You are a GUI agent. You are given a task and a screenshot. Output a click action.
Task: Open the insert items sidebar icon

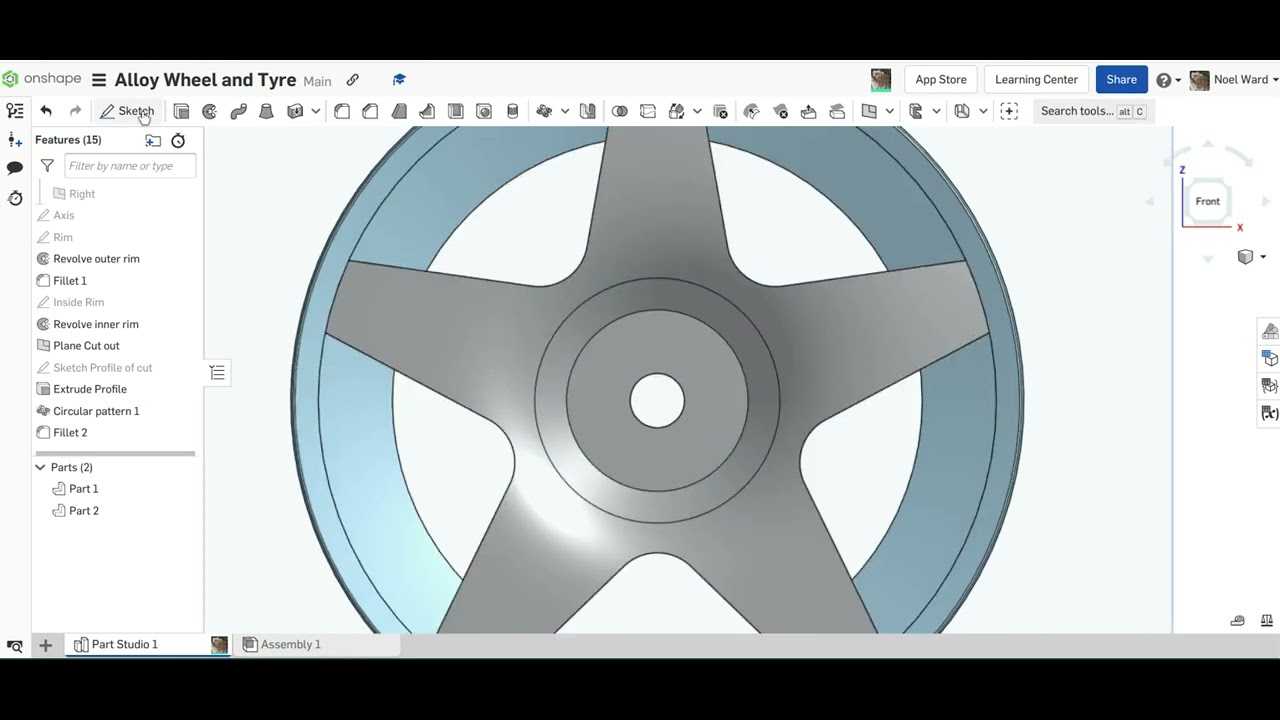click(15, 140)
